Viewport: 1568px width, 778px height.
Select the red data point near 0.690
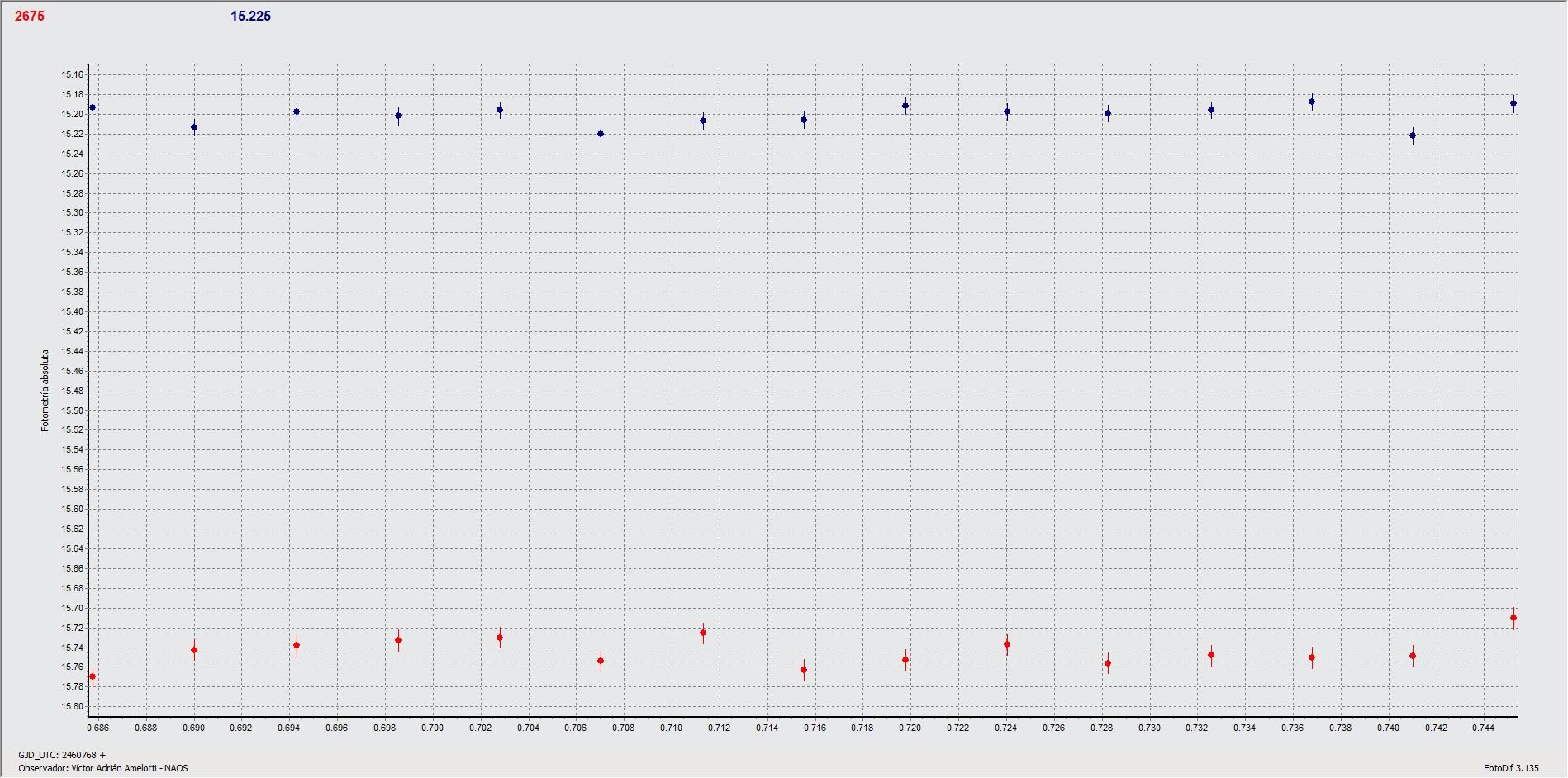[x=194, y=650]
